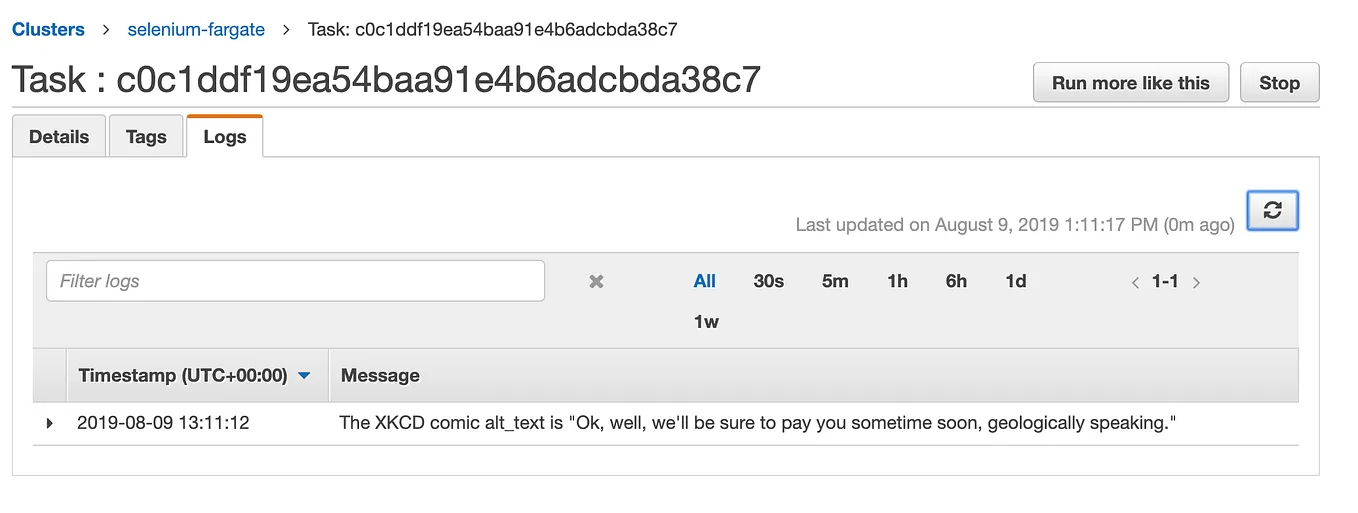Sort logs by Timestamp column arrow

click(x=305, y=376)
